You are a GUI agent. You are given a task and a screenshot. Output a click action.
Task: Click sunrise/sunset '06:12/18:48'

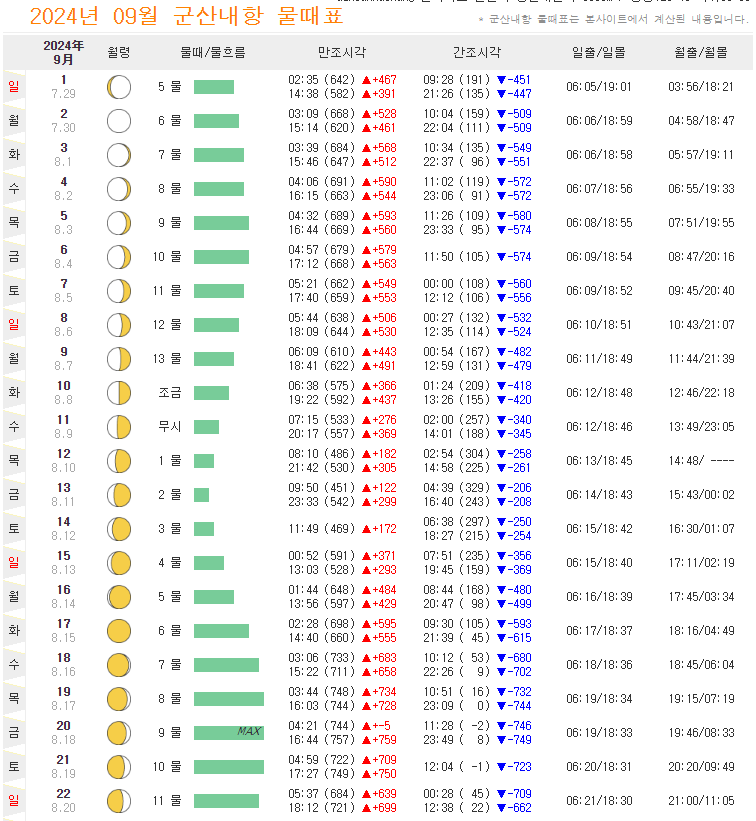click(599, 393)
